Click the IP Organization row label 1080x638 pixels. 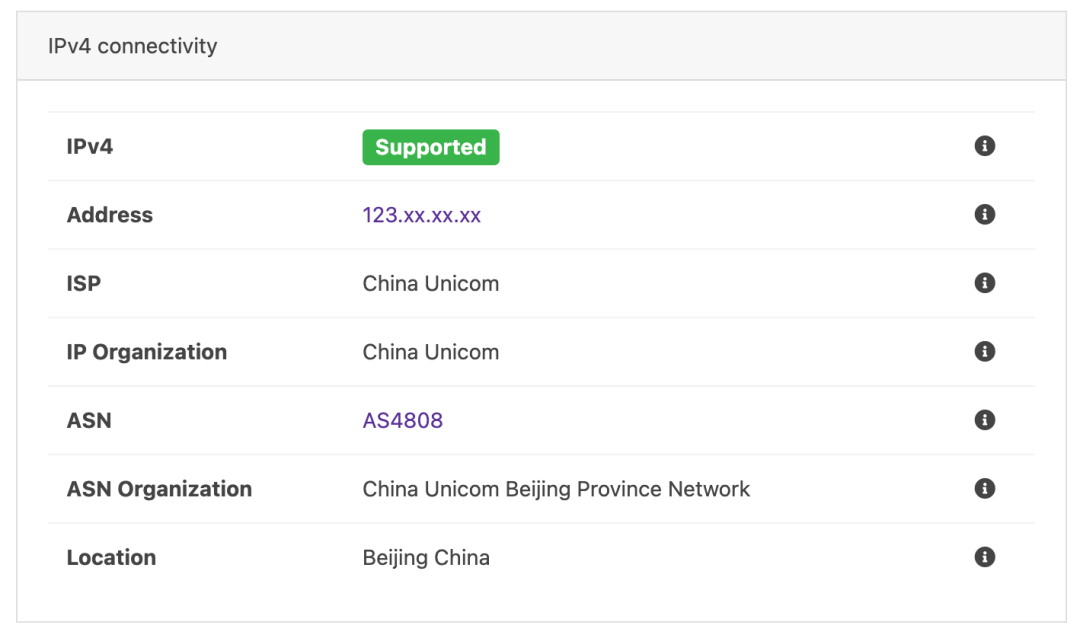click(x=146, y=351)
